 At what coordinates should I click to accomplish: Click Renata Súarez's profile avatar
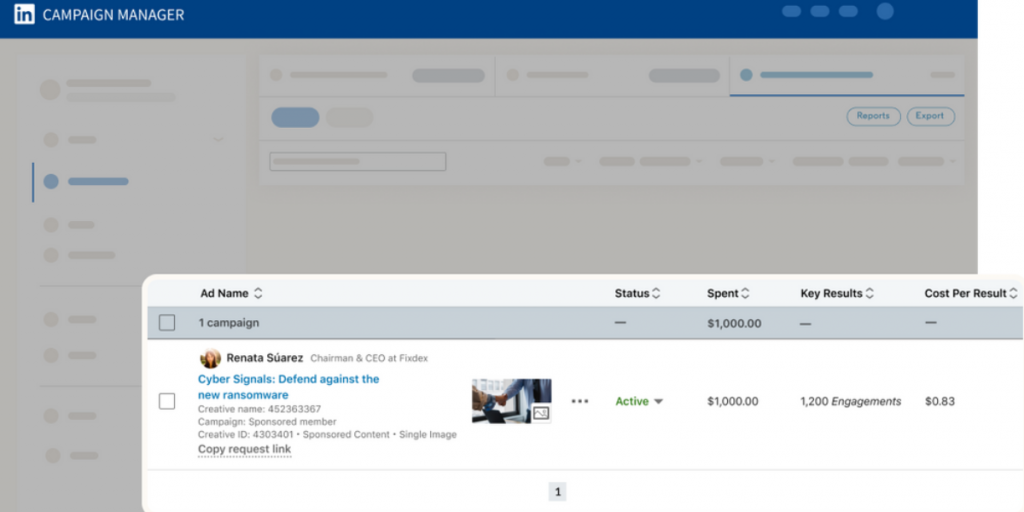211,358
